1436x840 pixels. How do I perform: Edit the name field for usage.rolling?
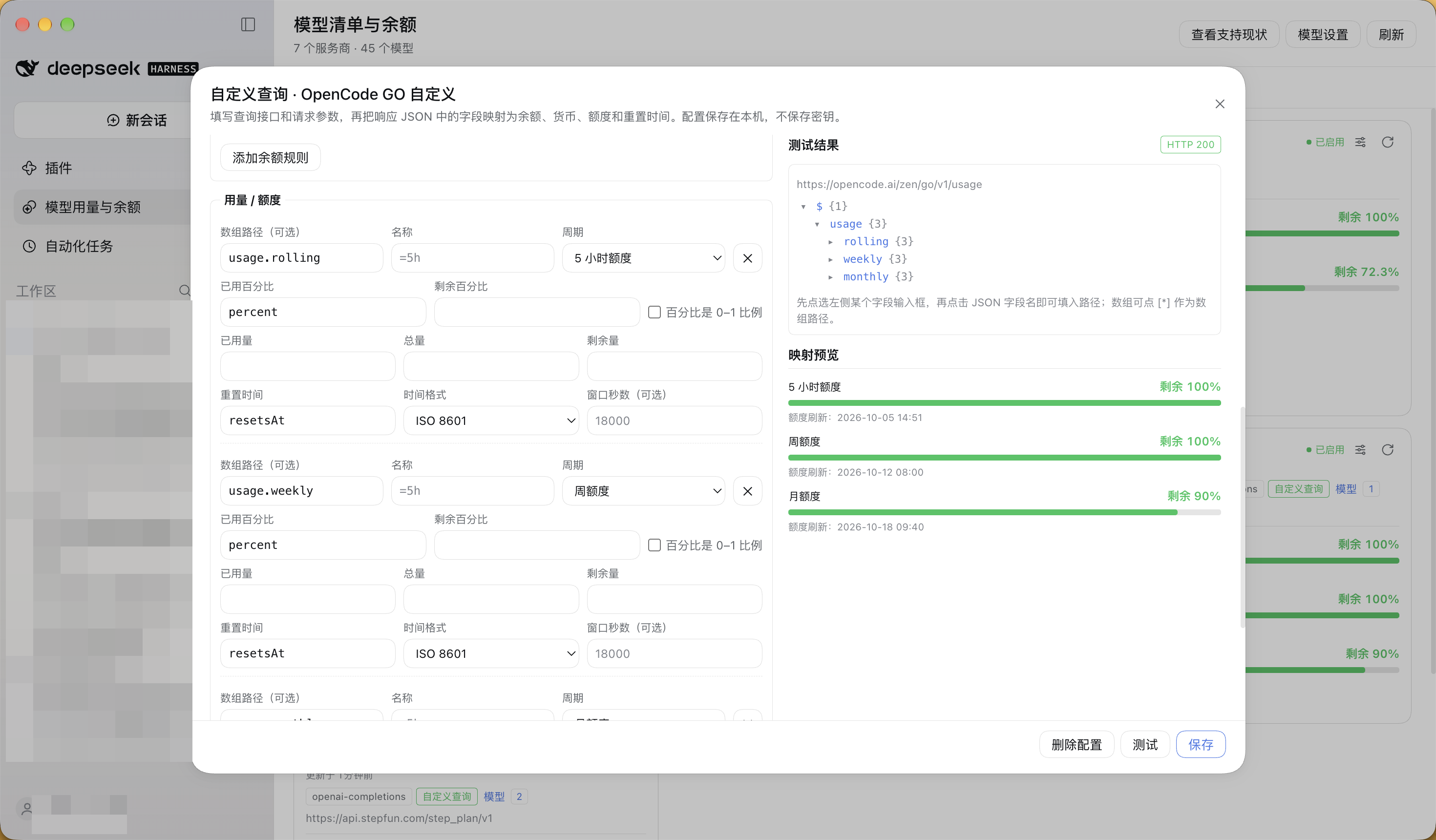(x=472, y=258)
